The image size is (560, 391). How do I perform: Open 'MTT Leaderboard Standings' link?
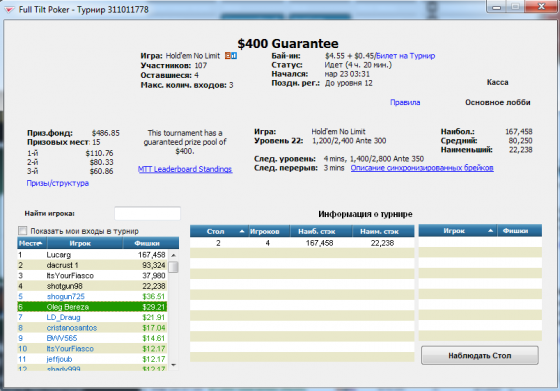[x=185, y=169]
